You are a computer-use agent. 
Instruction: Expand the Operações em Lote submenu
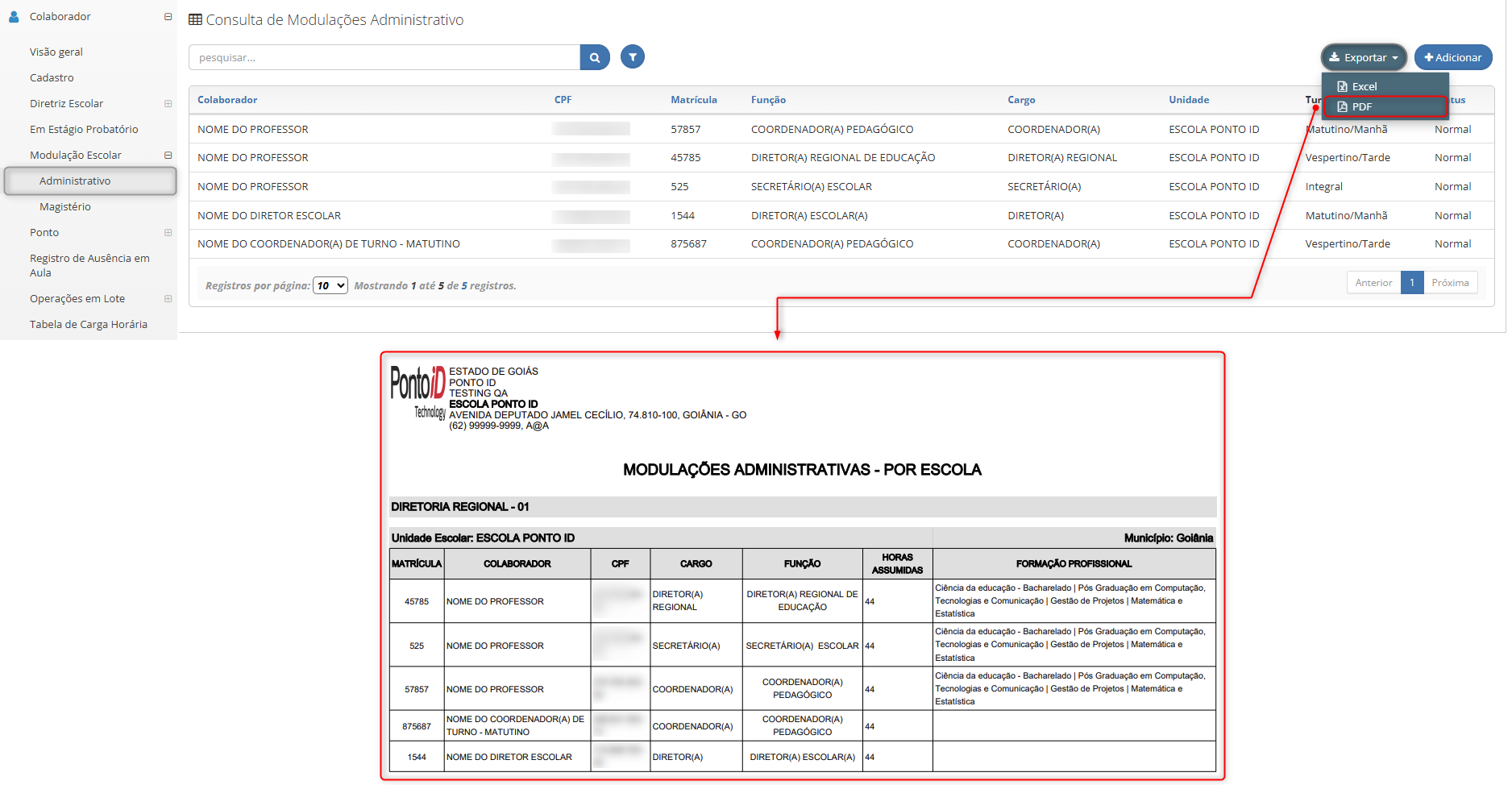click(168, 298)
